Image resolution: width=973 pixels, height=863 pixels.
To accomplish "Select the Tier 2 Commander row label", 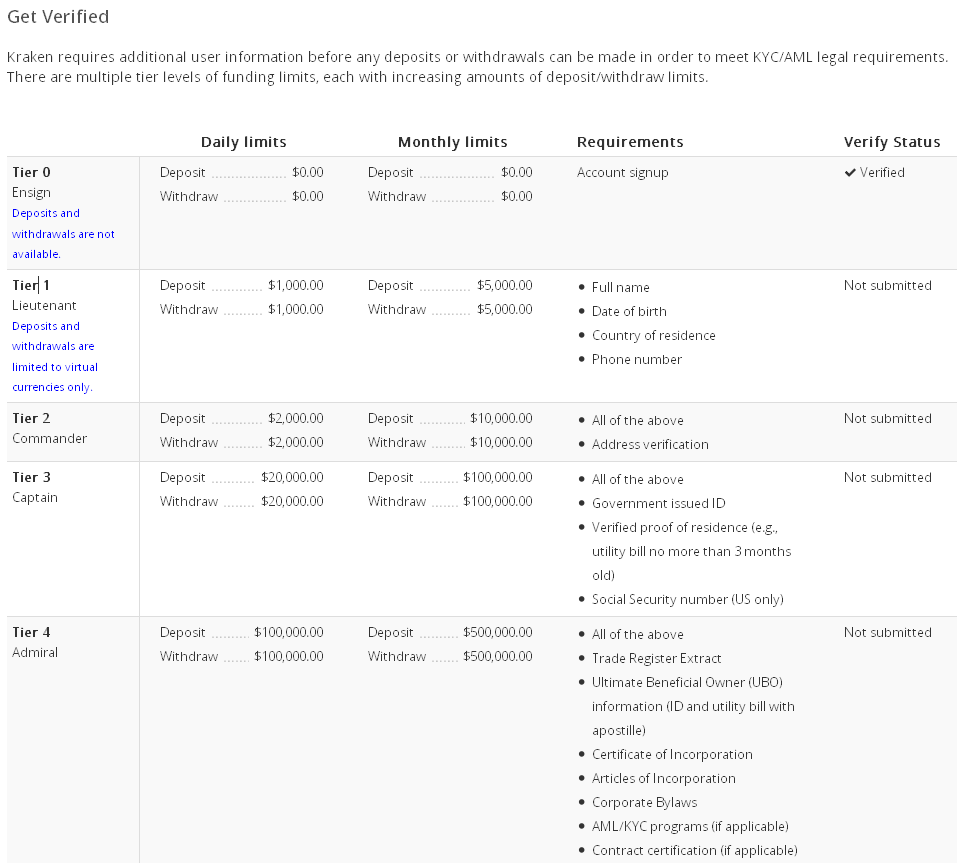I will point(50,428).
